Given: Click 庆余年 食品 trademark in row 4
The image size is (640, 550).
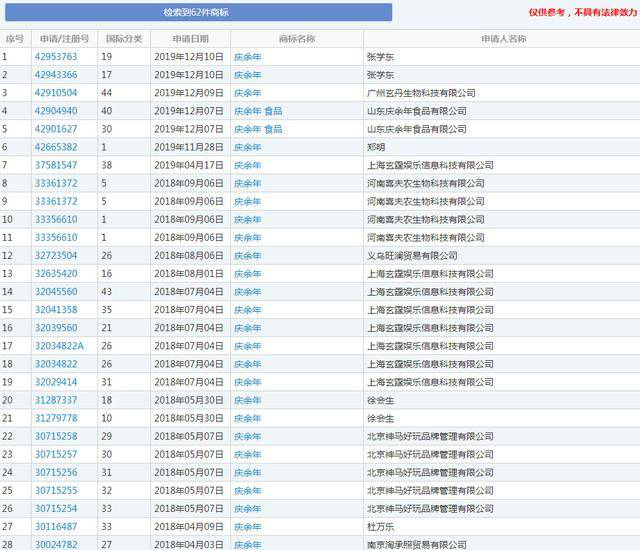Looking at the screenshot, I should point(258,111).
